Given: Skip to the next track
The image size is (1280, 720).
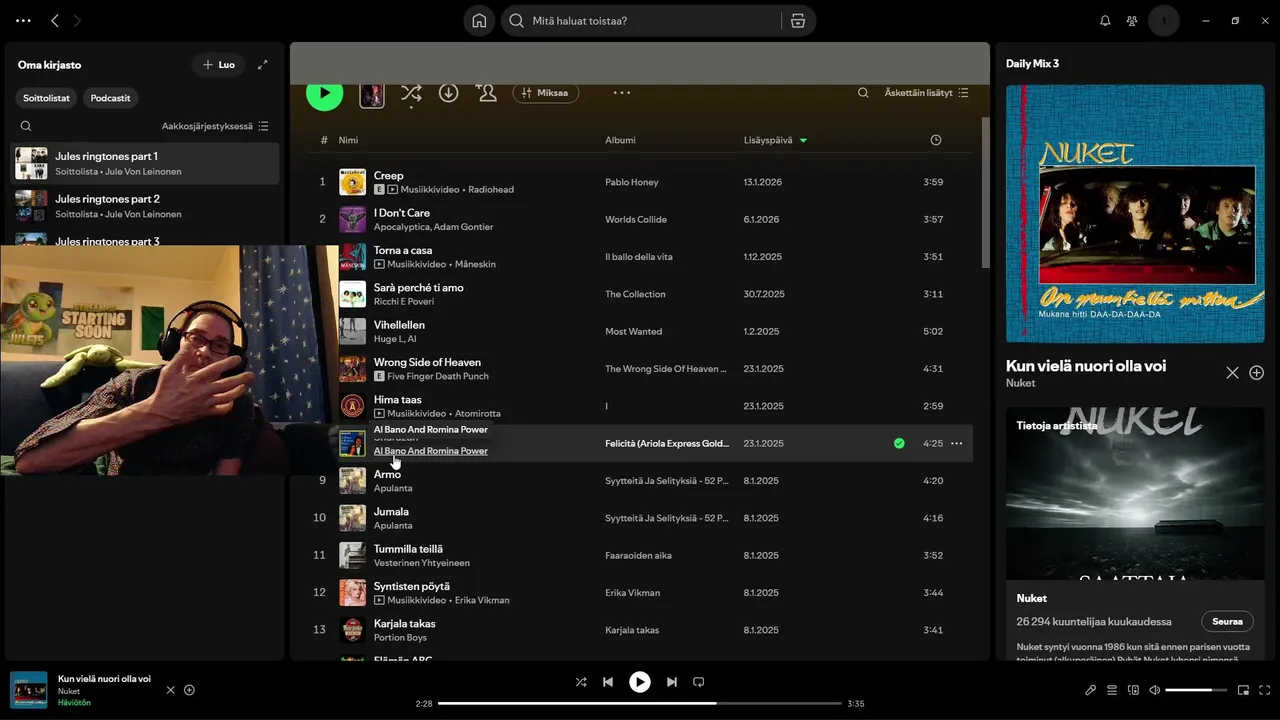Looking at the screenshot, I should [x=672, y=682].
